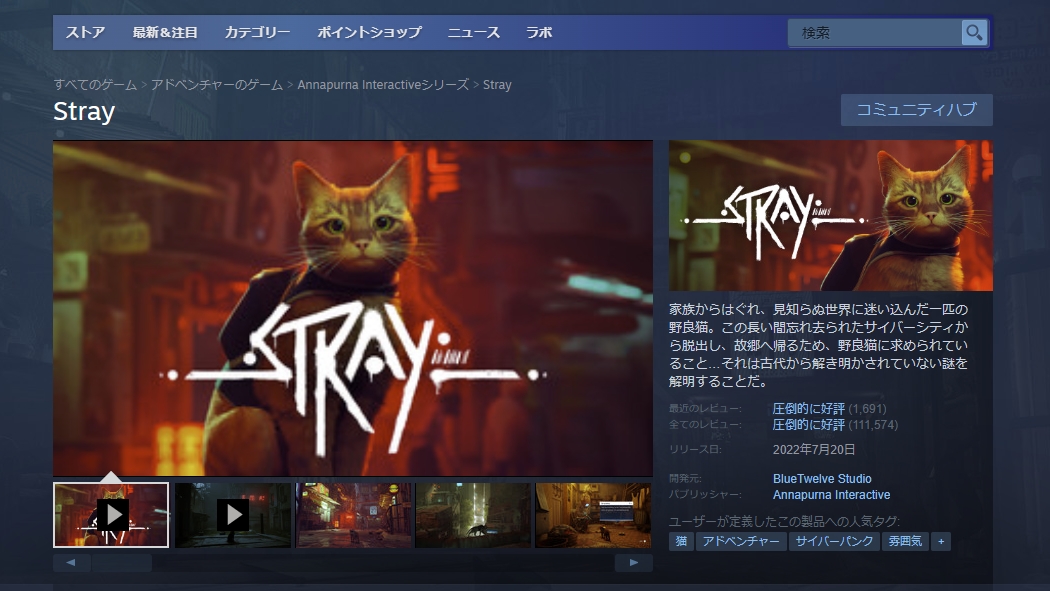Image resolution: width=1050 pixels, height=591 pixels.
Task: Click the search magnifier icon
Action: click(x=974, y=32)
